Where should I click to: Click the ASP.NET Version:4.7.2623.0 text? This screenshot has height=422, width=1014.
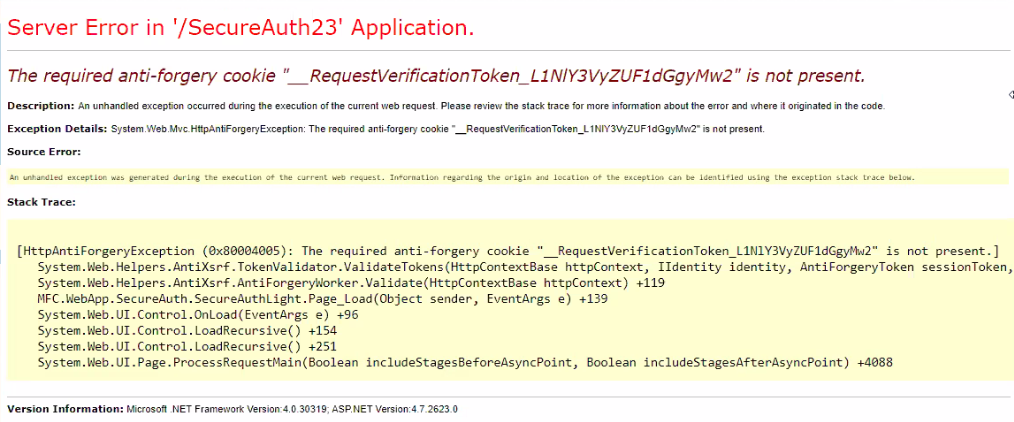pyautogui.click(x=396, y=409)
